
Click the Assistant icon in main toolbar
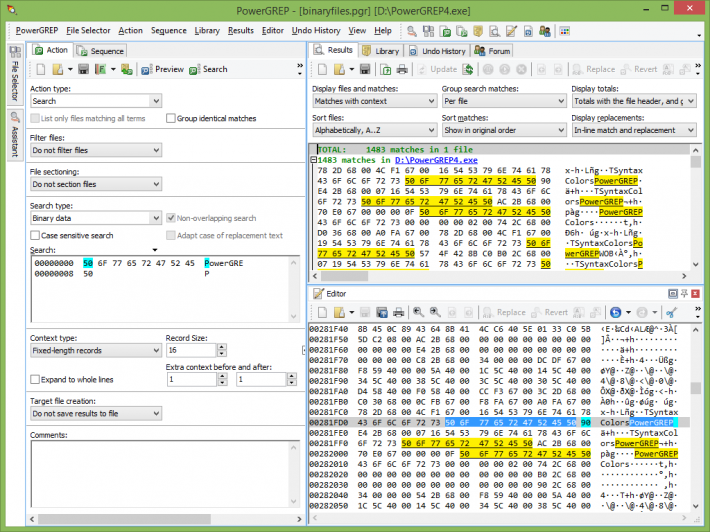coord(412,31)
